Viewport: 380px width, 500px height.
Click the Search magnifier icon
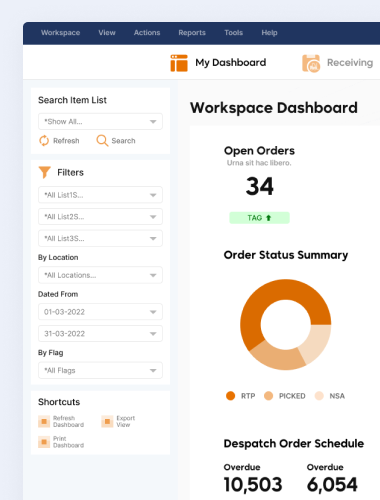pos(102,141)
